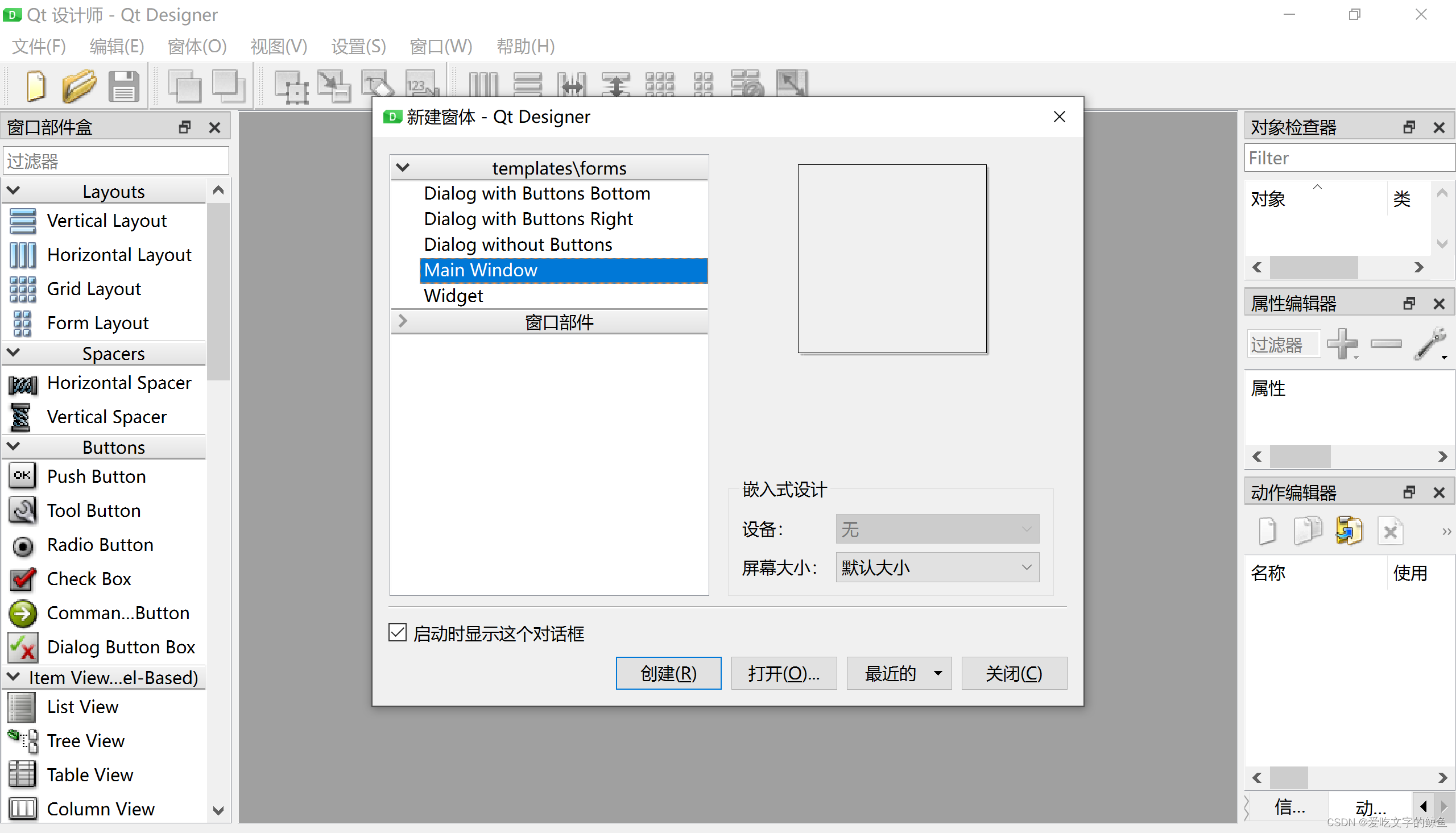Click the Tool Button widget icon

pyautogui.click(x=23, y=511)
